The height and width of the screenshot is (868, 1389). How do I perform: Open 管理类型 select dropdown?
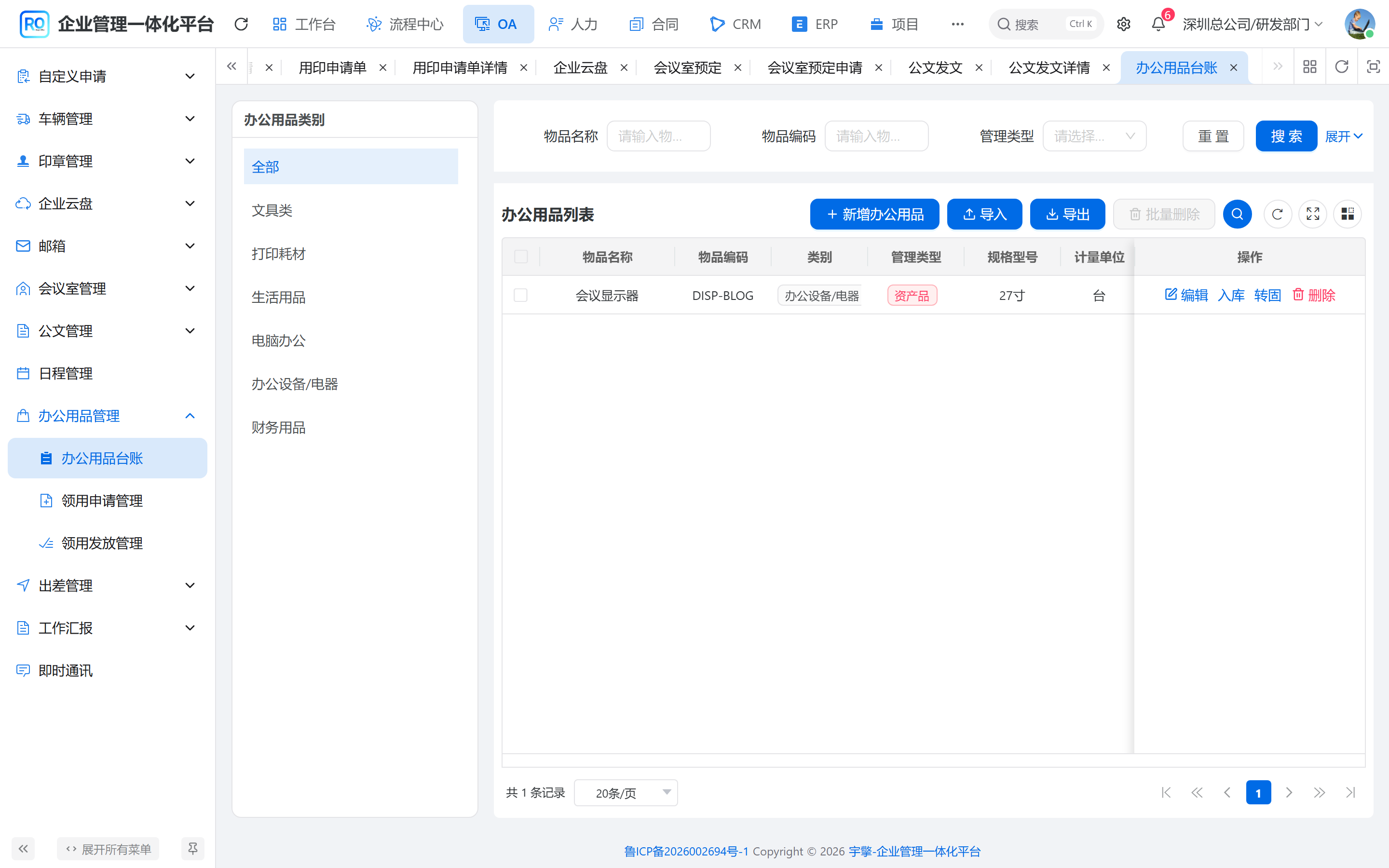click(1094, 136)
